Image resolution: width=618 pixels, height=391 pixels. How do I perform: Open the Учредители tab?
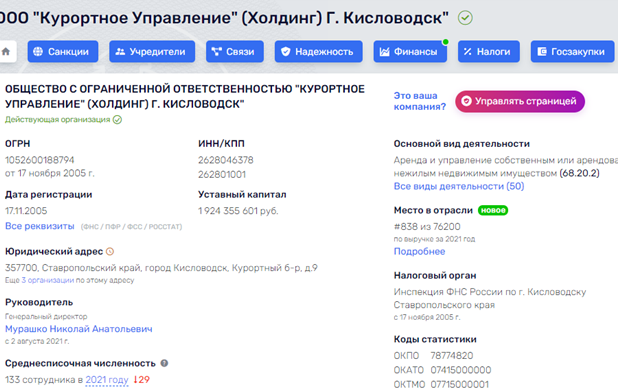pyautogui.click(x=152, y=52)
